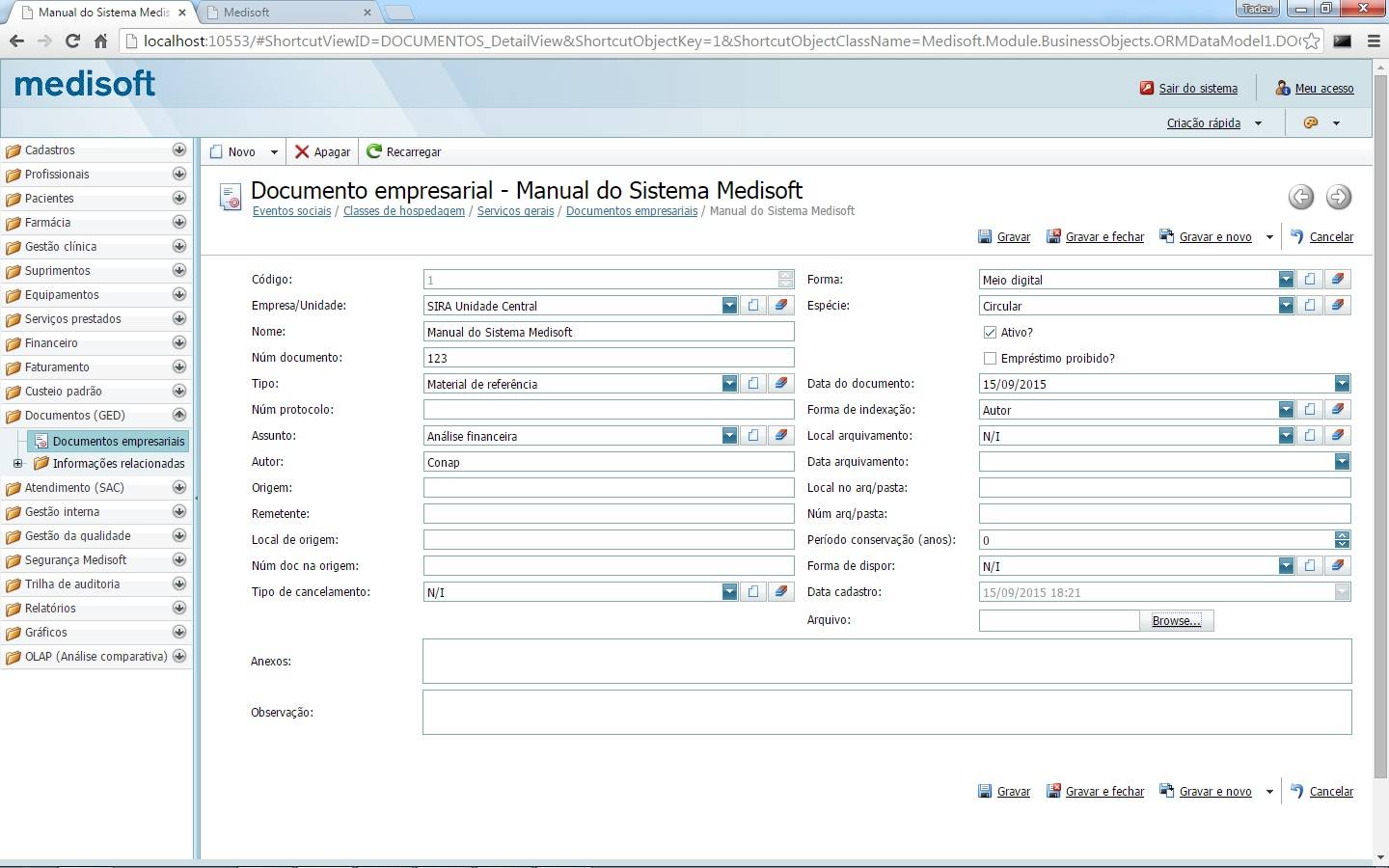1389x868 pixels.
Task: Expand the Informações relacionadas tree node
Action: tap(17, 464)
